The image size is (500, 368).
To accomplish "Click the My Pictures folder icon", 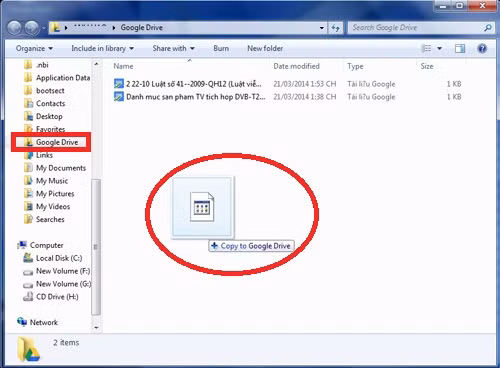I will click(x=29, y=194).
